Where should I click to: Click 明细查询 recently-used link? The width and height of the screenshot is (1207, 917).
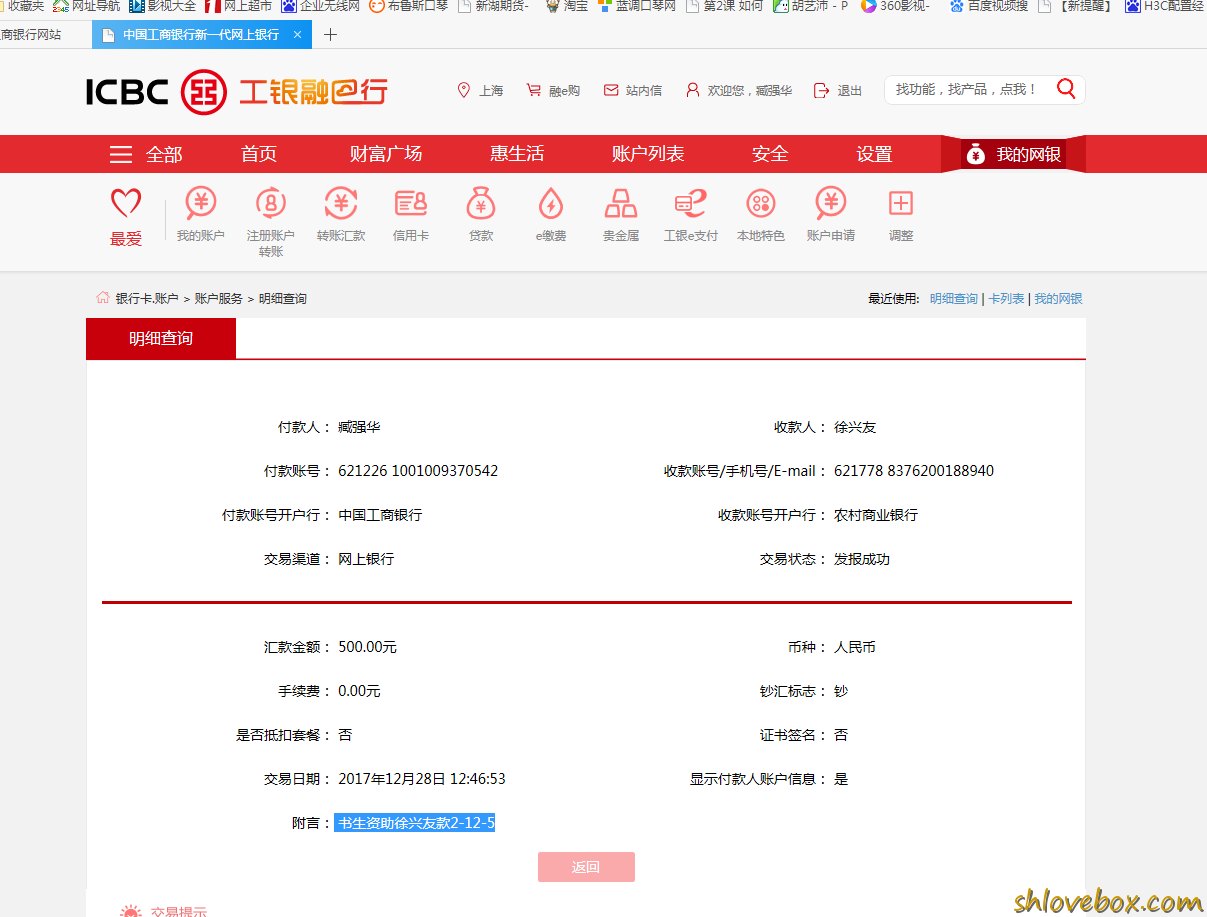tap(954, 298)
